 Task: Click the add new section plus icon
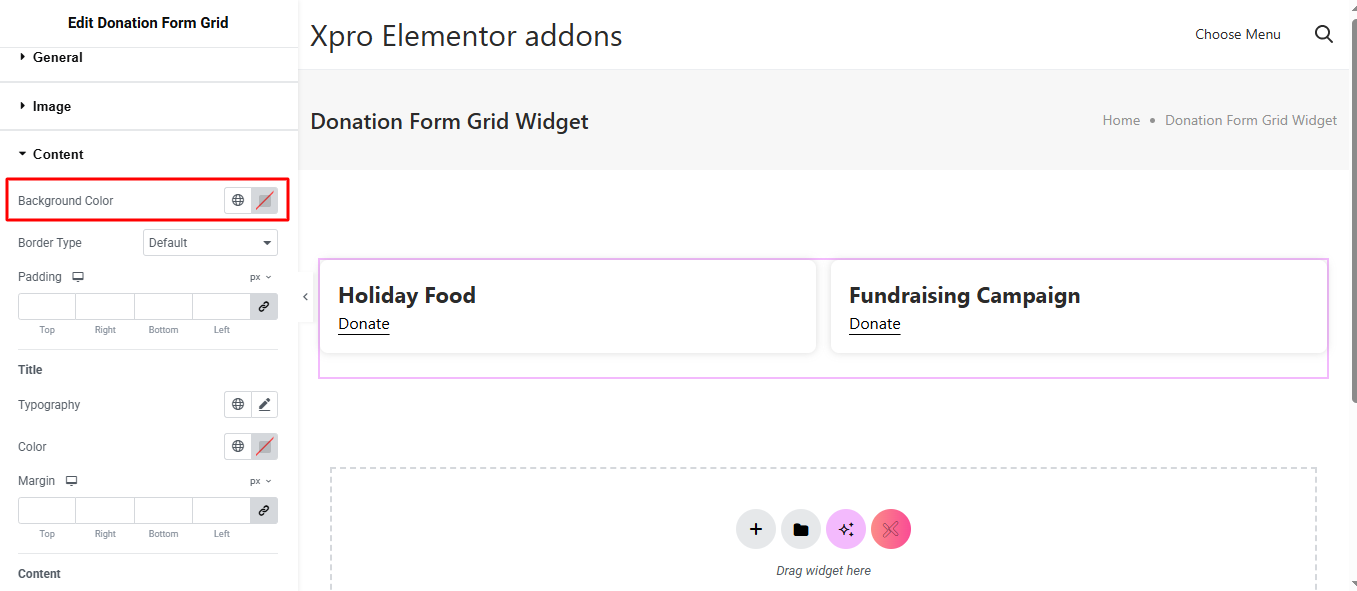pos(756,529)
